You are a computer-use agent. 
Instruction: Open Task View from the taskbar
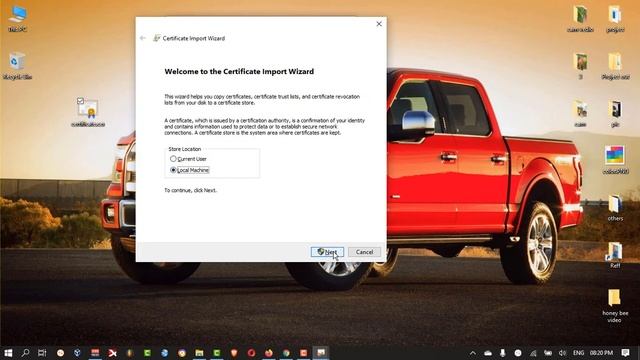(42, 353)
